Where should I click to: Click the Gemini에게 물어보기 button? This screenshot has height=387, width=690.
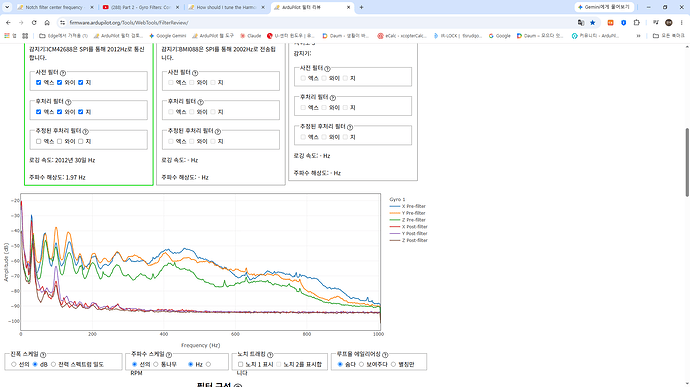click(604, 7)
